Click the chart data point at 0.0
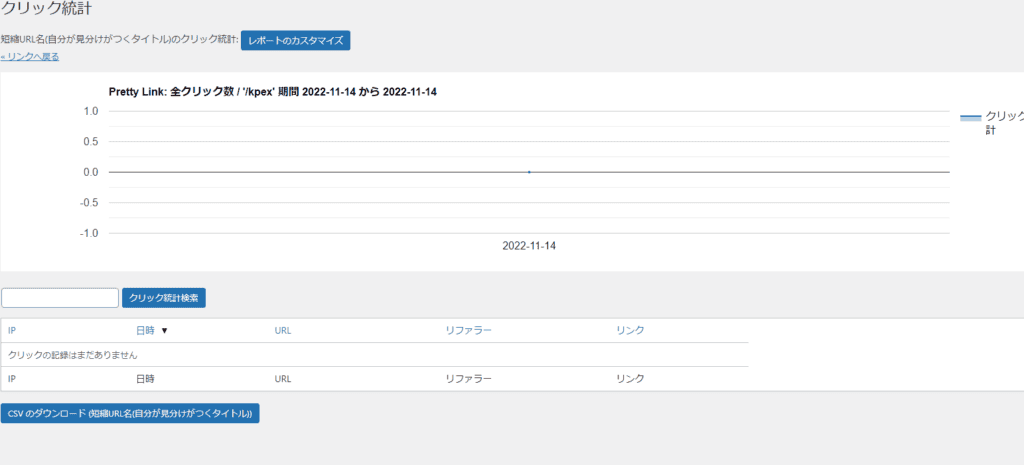The width and height of the screenshot is (1024, 465). click(529, 172)
